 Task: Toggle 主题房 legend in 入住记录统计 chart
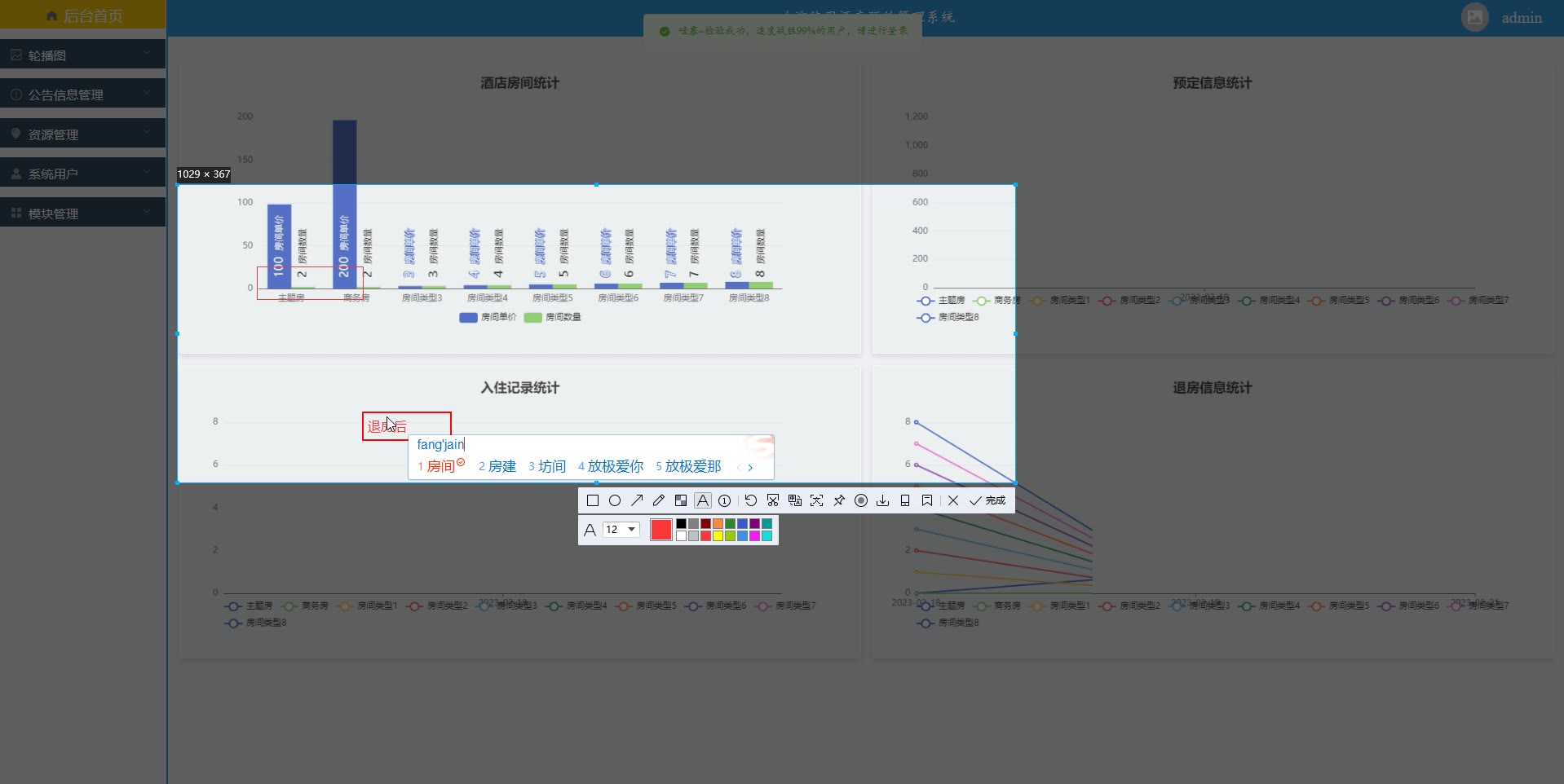[x=249, y=606]
